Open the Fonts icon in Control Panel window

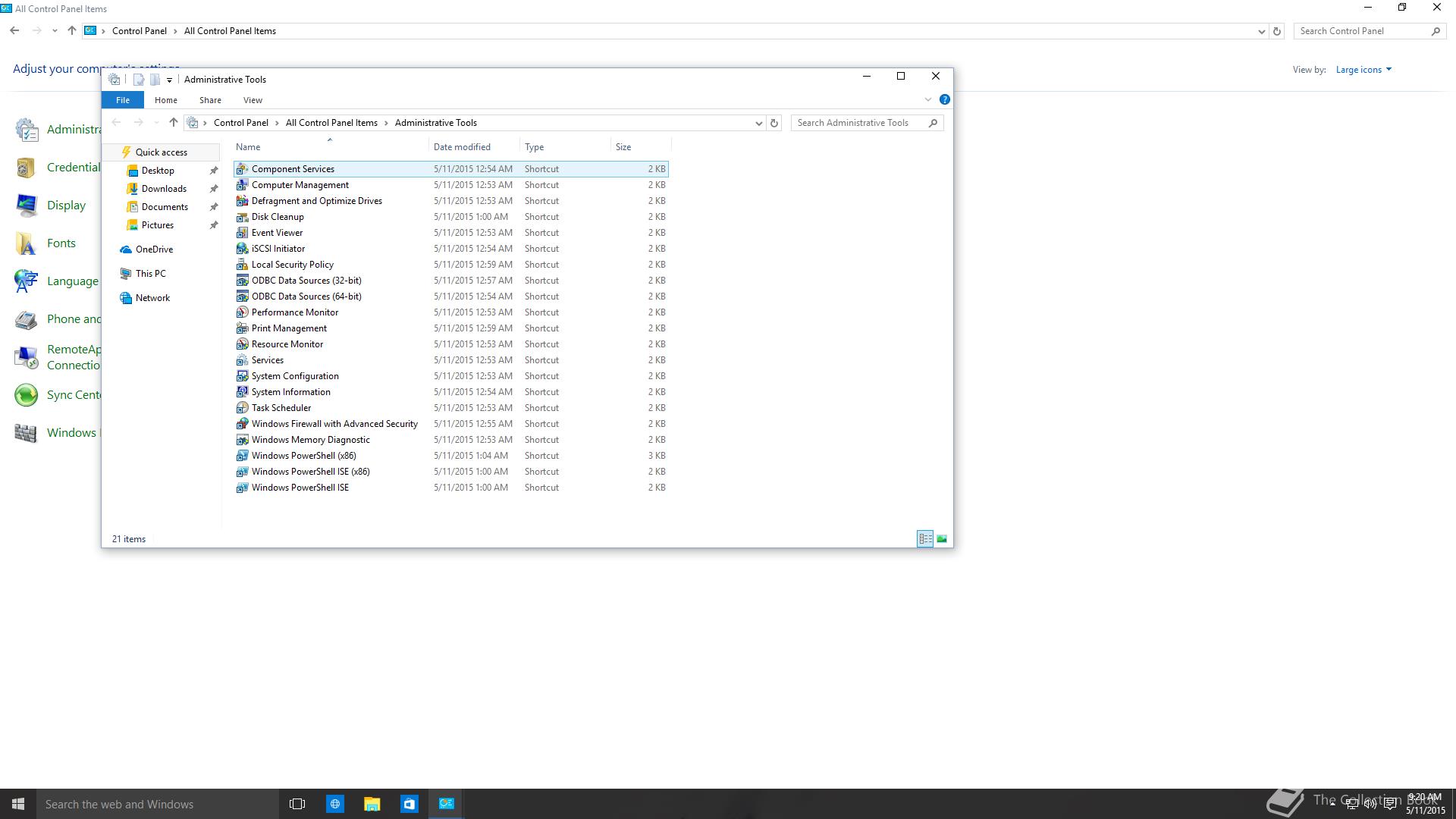pyautogui.click(x=27, y=243)
